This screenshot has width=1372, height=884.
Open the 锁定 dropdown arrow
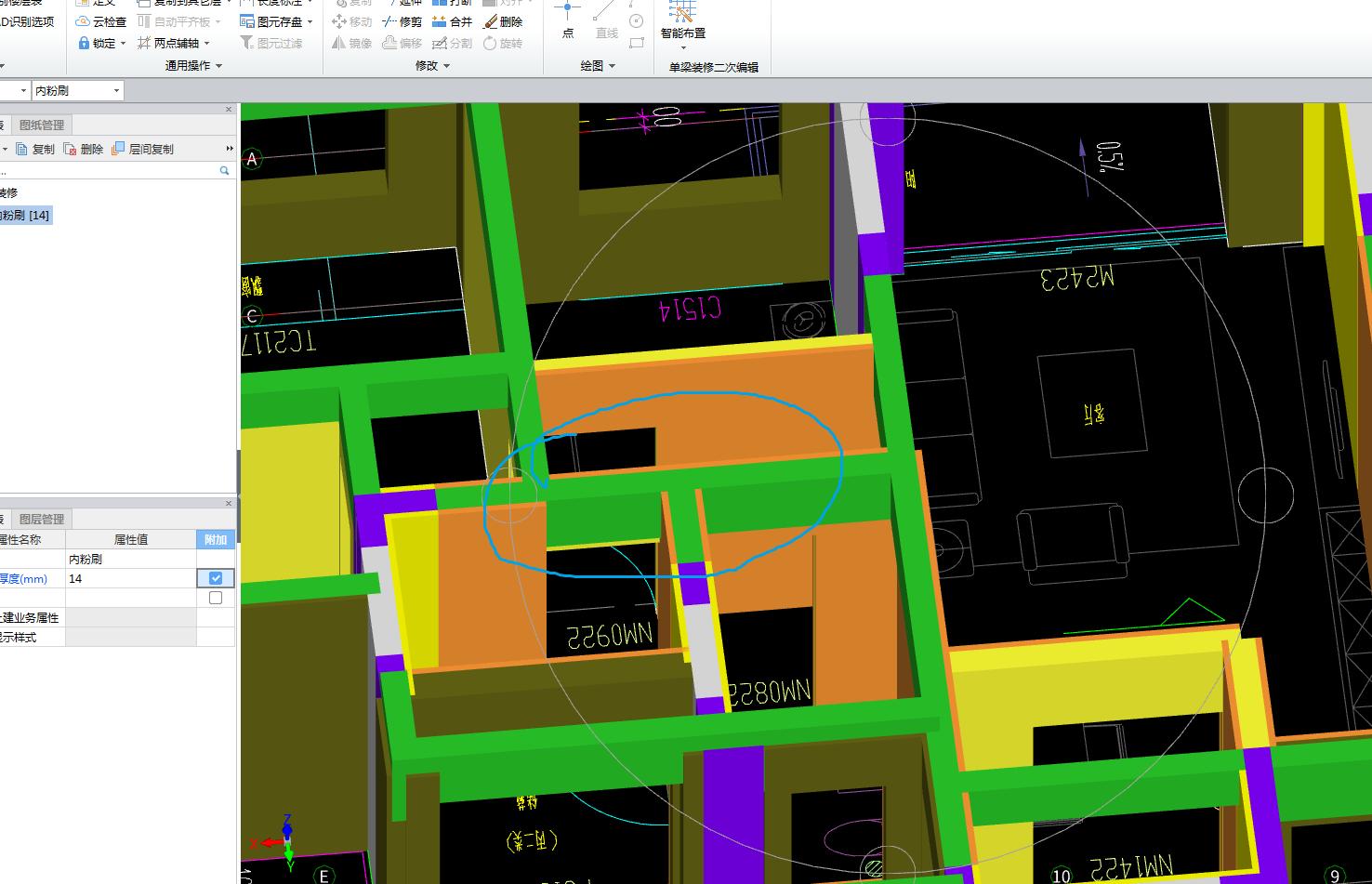pos(123,44)
